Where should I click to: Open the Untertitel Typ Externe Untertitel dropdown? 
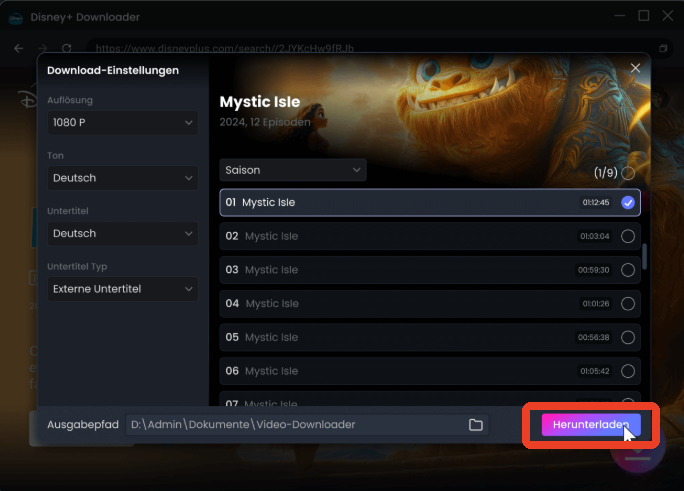pyautogui.click(x=123, y=289)
